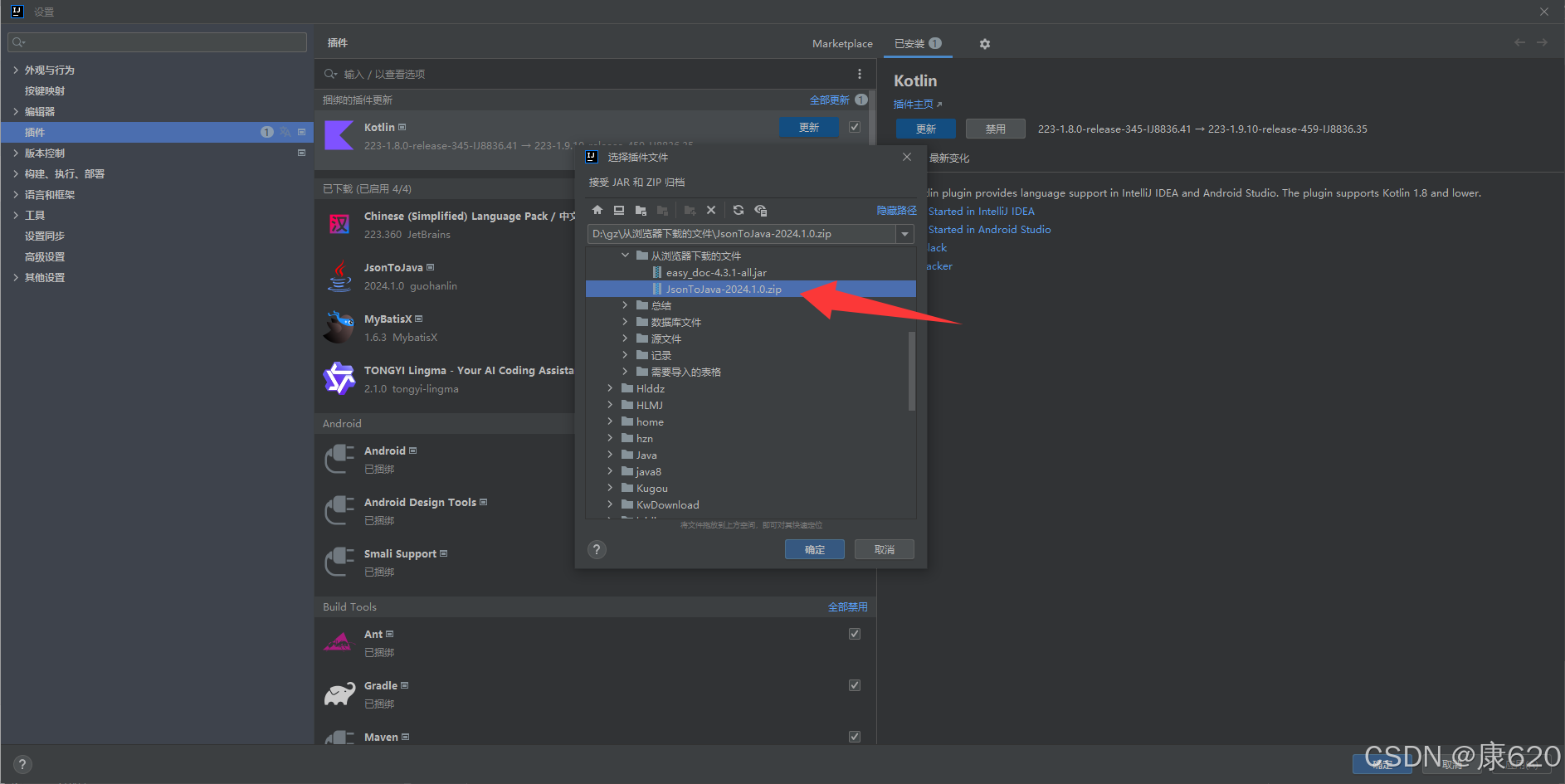Switch to the Marketplace tab
The width and height of the screenshot is (1565, 784).
point(842,44)
